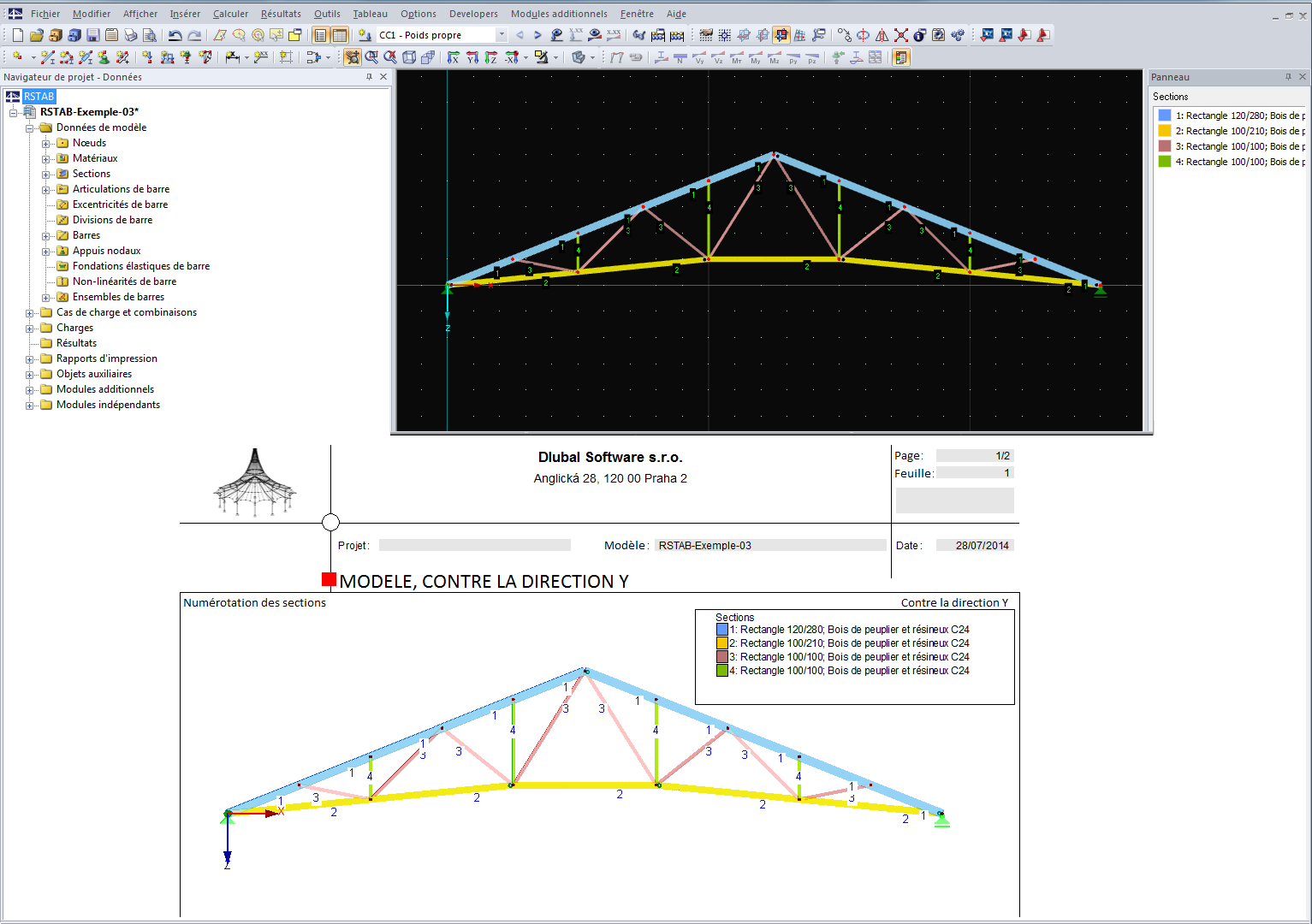Image resolution: width=1312 pixels, height=924 pixels.
Task: Click the zoom window magnifier icon
Action: tap(371, 57)
